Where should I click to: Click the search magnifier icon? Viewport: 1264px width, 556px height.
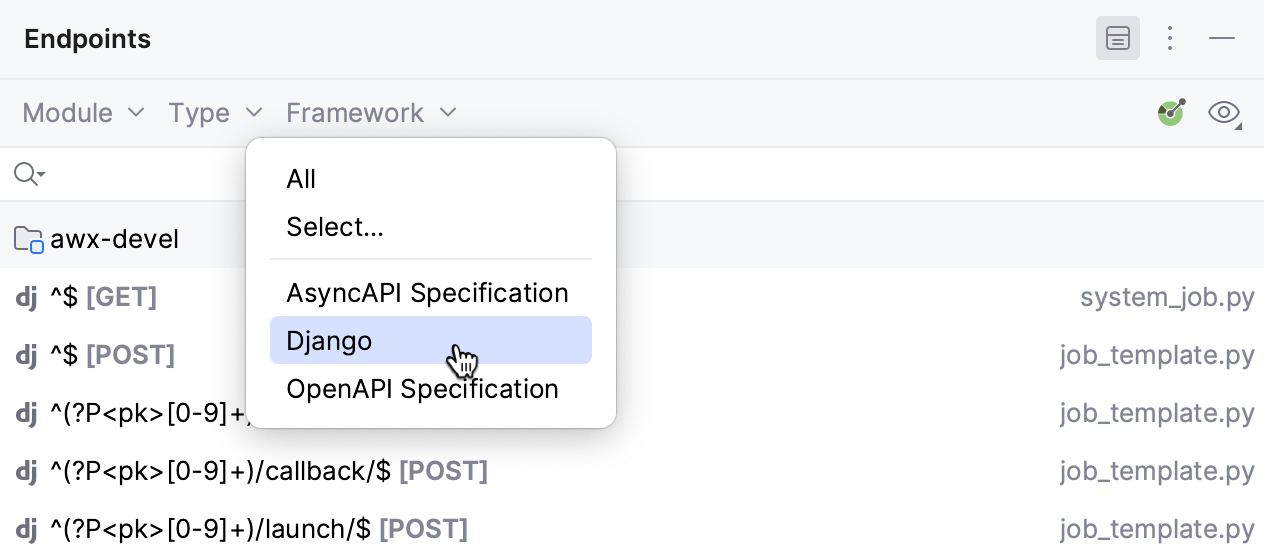pyautogui.click(x=29, y=175)
